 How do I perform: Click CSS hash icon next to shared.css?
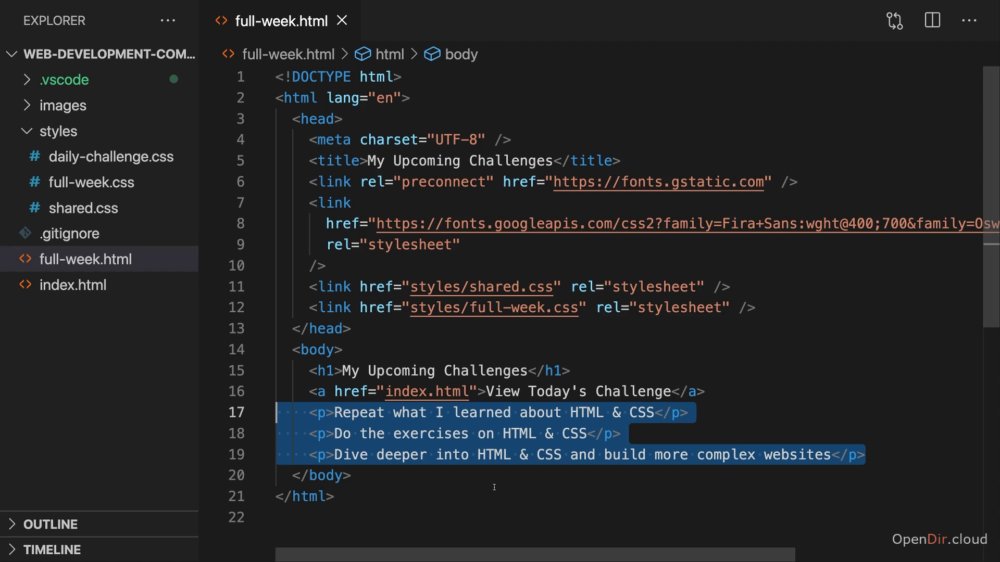coord(34,207)
